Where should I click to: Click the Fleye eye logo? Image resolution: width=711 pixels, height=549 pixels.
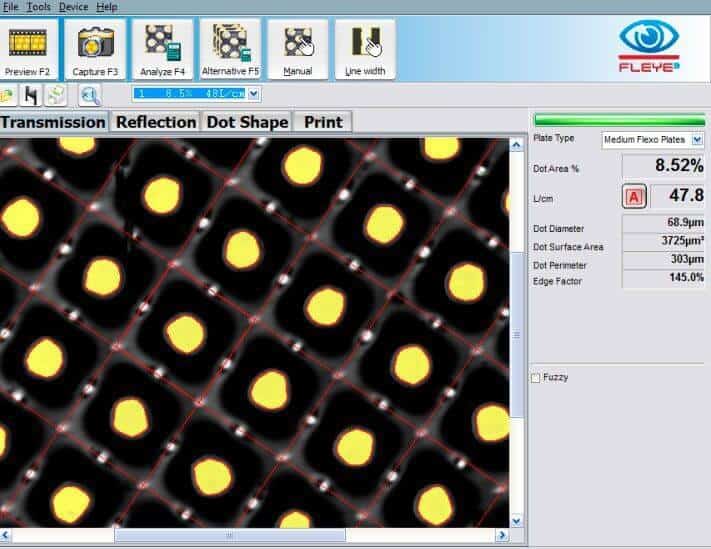[x=649, y=46]
